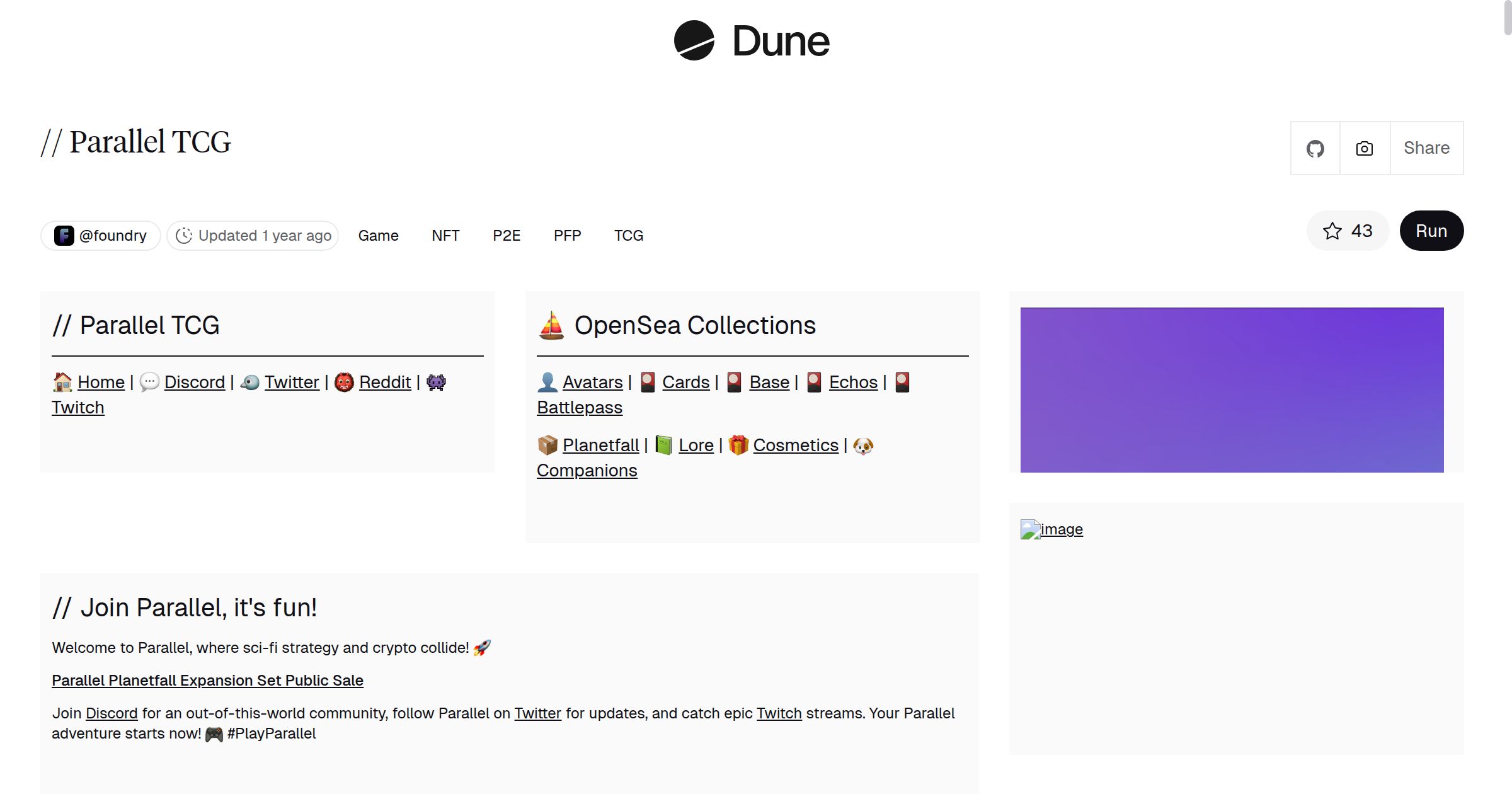Open the Avatars OpenSea collection link

(x=592, y=383)
